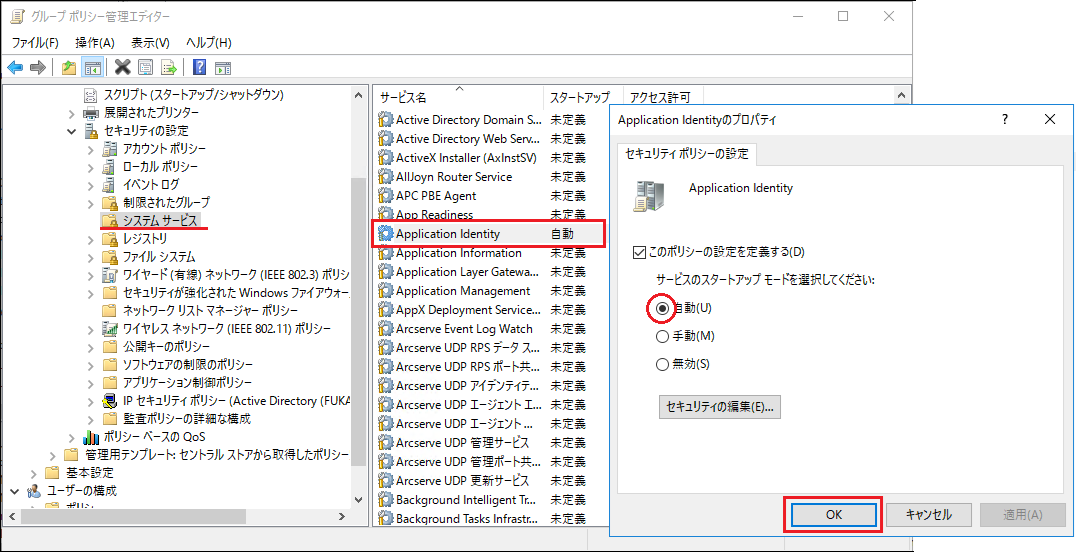1076x552 pixels.
Task: Collapse the セキュリティの設定 tree node
Action: 72,131
